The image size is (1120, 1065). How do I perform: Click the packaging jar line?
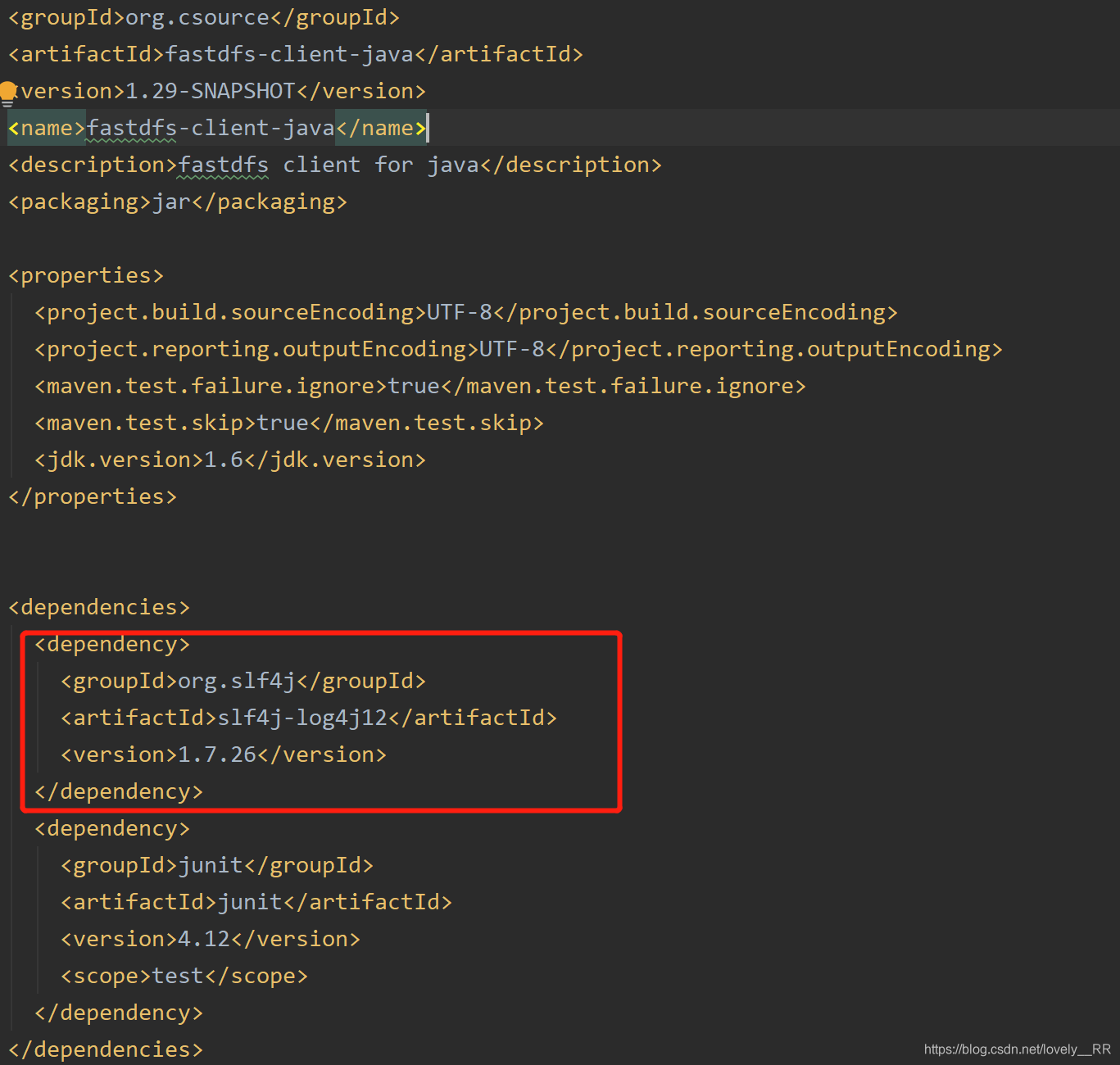point(178,202)
